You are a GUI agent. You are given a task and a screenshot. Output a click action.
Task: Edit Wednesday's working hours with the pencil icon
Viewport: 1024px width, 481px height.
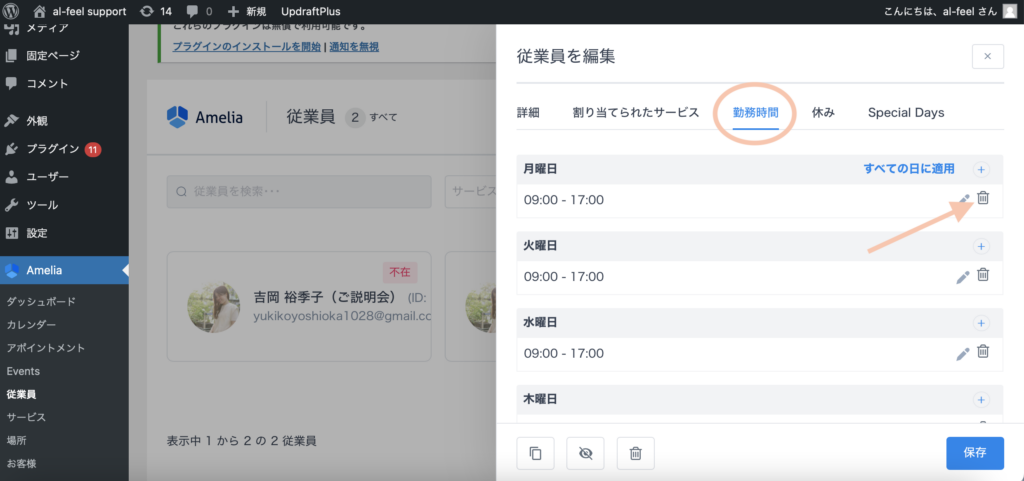tap(963, 353)
